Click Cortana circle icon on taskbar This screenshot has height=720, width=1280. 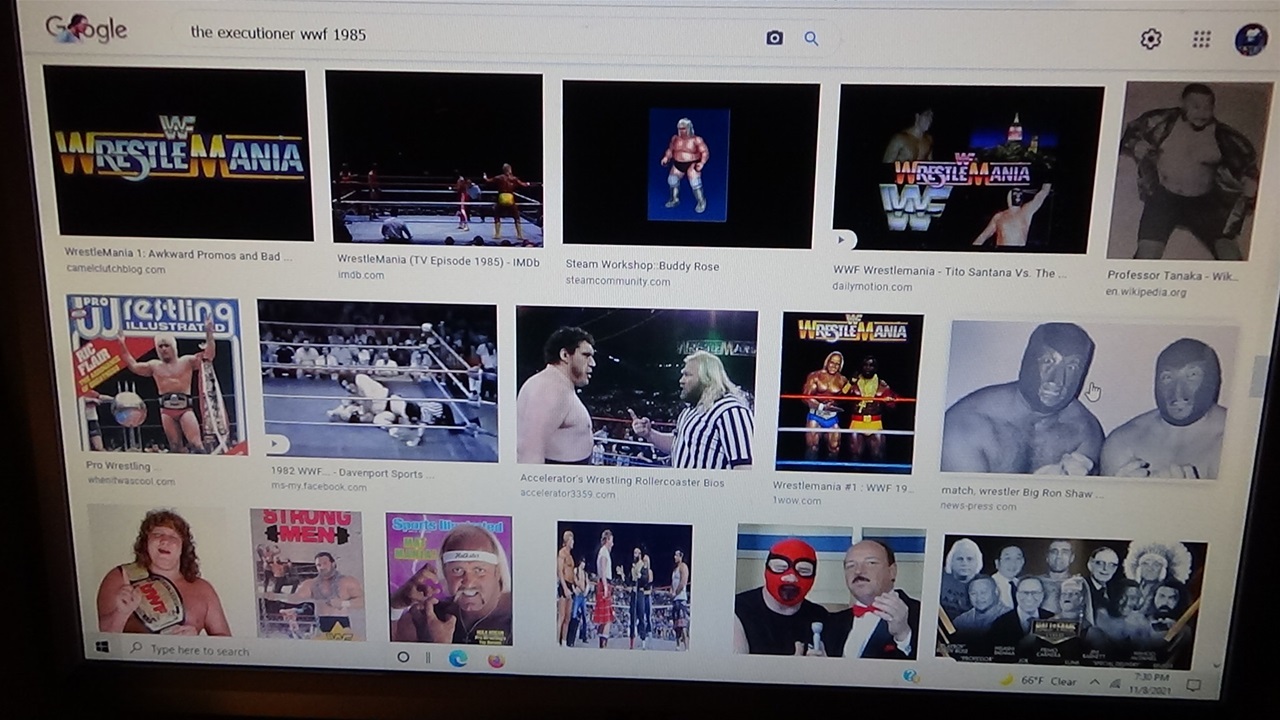tap(403, 657)
